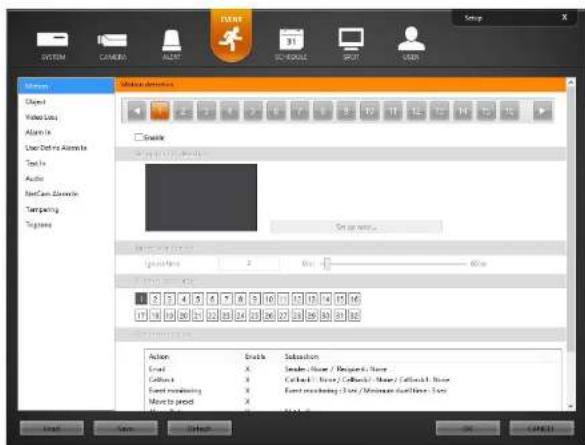The height and width of the screenshot is (445, 585).
Task: Open NetCam Alarm In entry
Action: pyautogui.click(x=51, y=194)
